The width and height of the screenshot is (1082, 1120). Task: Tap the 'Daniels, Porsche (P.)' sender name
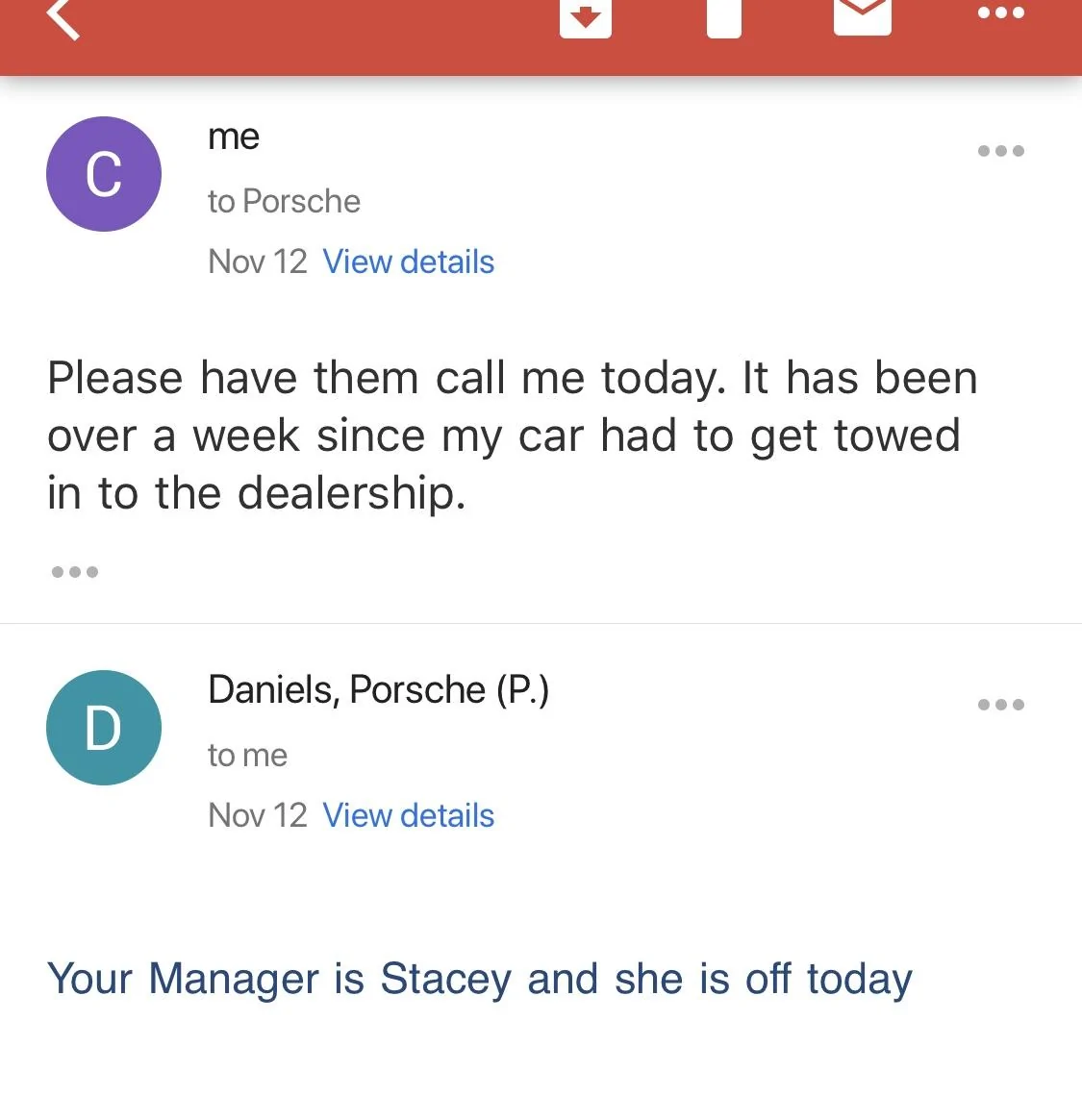378,690
